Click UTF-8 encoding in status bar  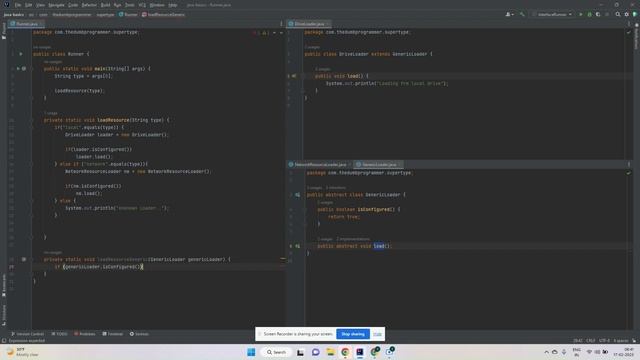click(604, 340)
